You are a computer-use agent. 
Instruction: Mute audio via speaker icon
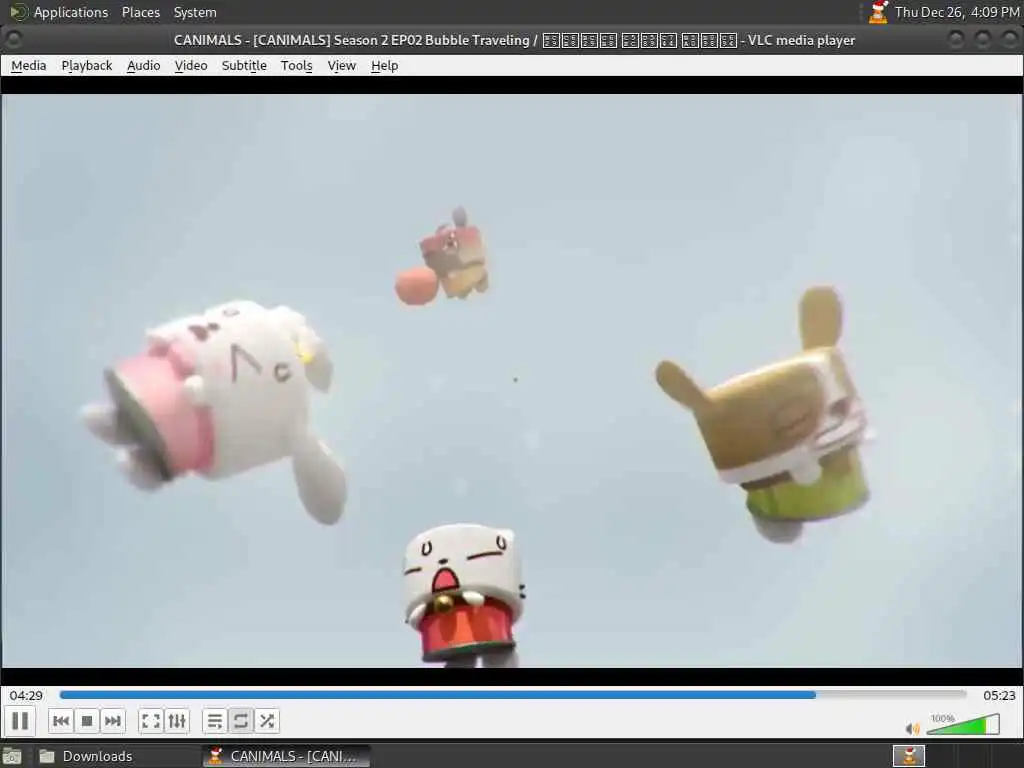click(x=912, y=728)
